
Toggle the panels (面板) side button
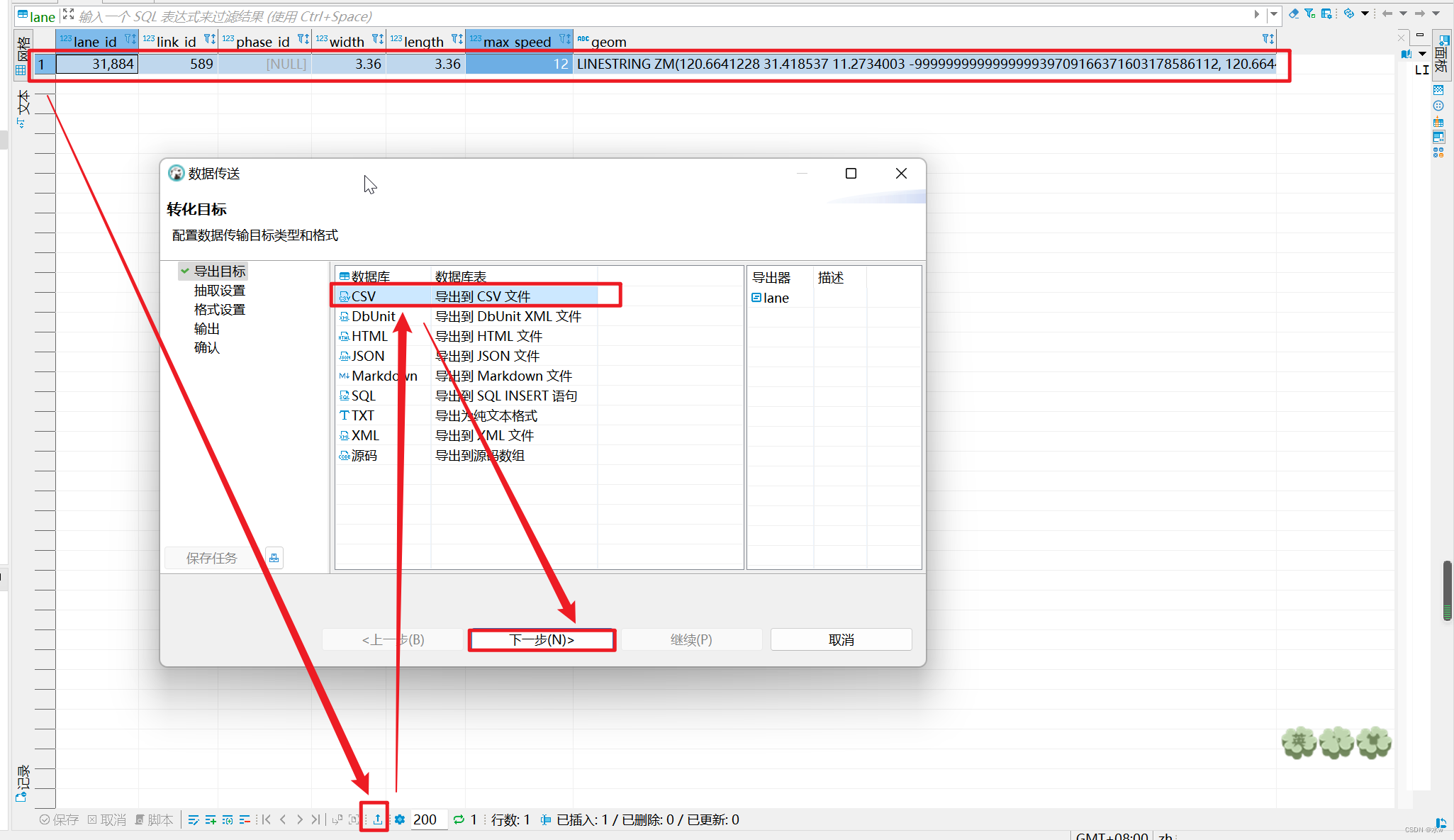[1441, 55]
